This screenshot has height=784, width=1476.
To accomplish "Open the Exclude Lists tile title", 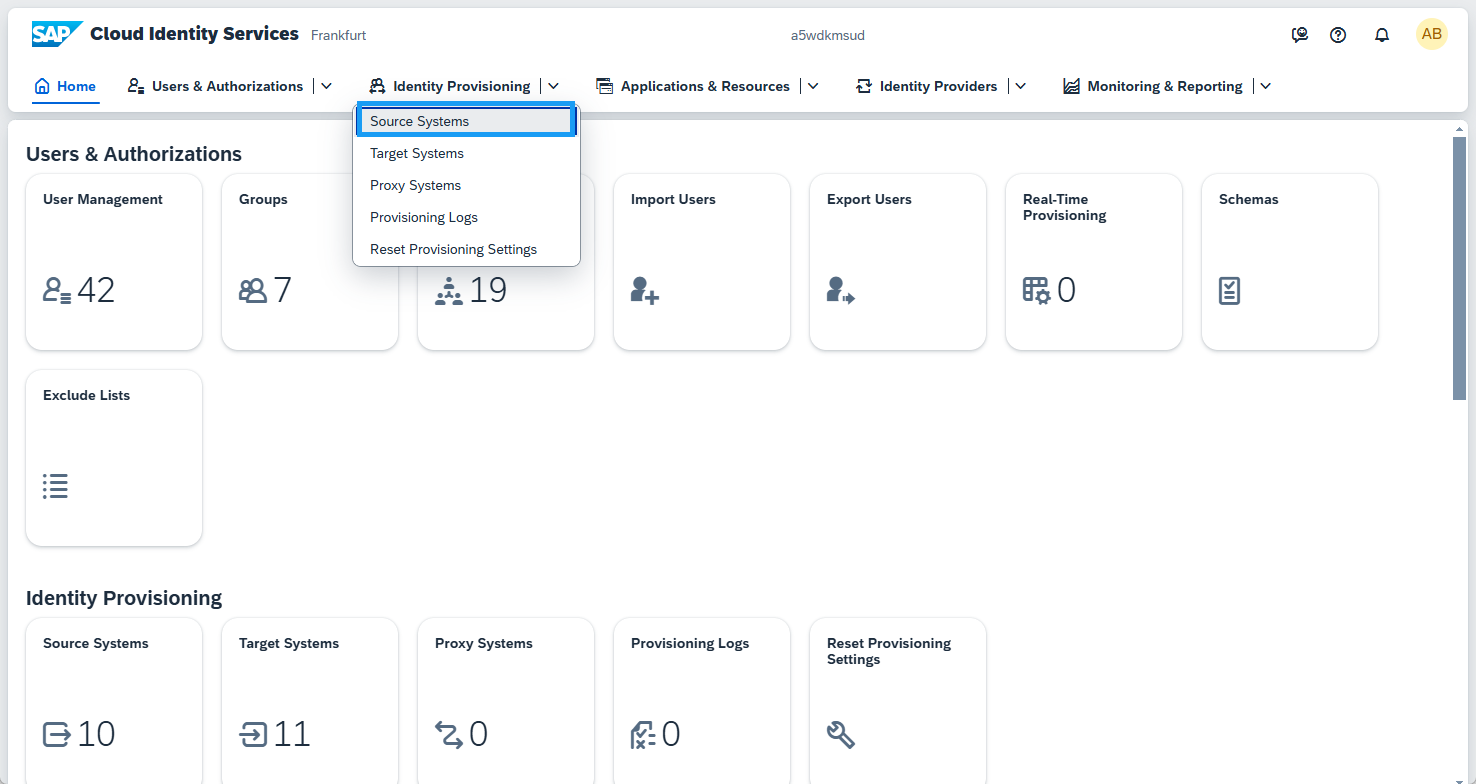I will (86, 395).
